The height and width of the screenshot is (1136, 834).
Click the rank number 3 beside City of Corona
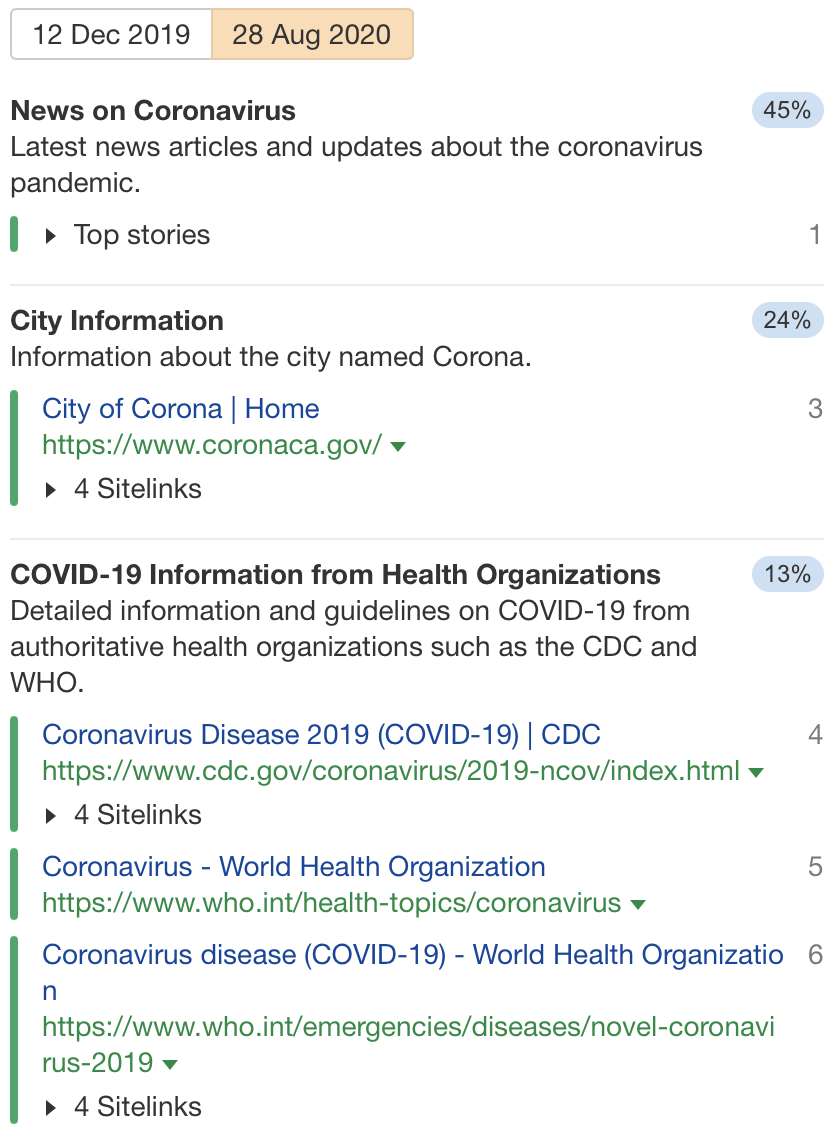click(x=815, y=408)
